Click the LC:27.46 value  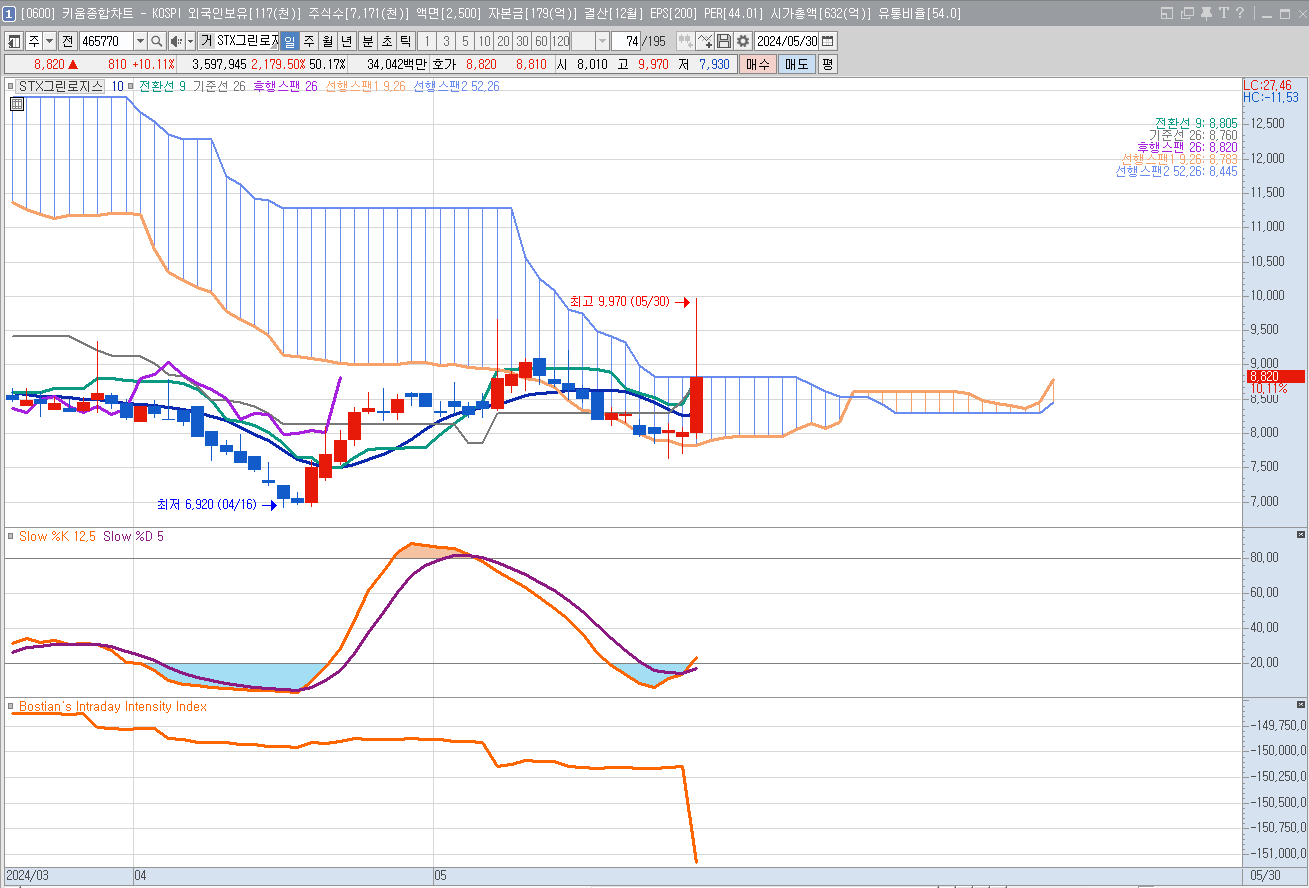[1268, 85]
